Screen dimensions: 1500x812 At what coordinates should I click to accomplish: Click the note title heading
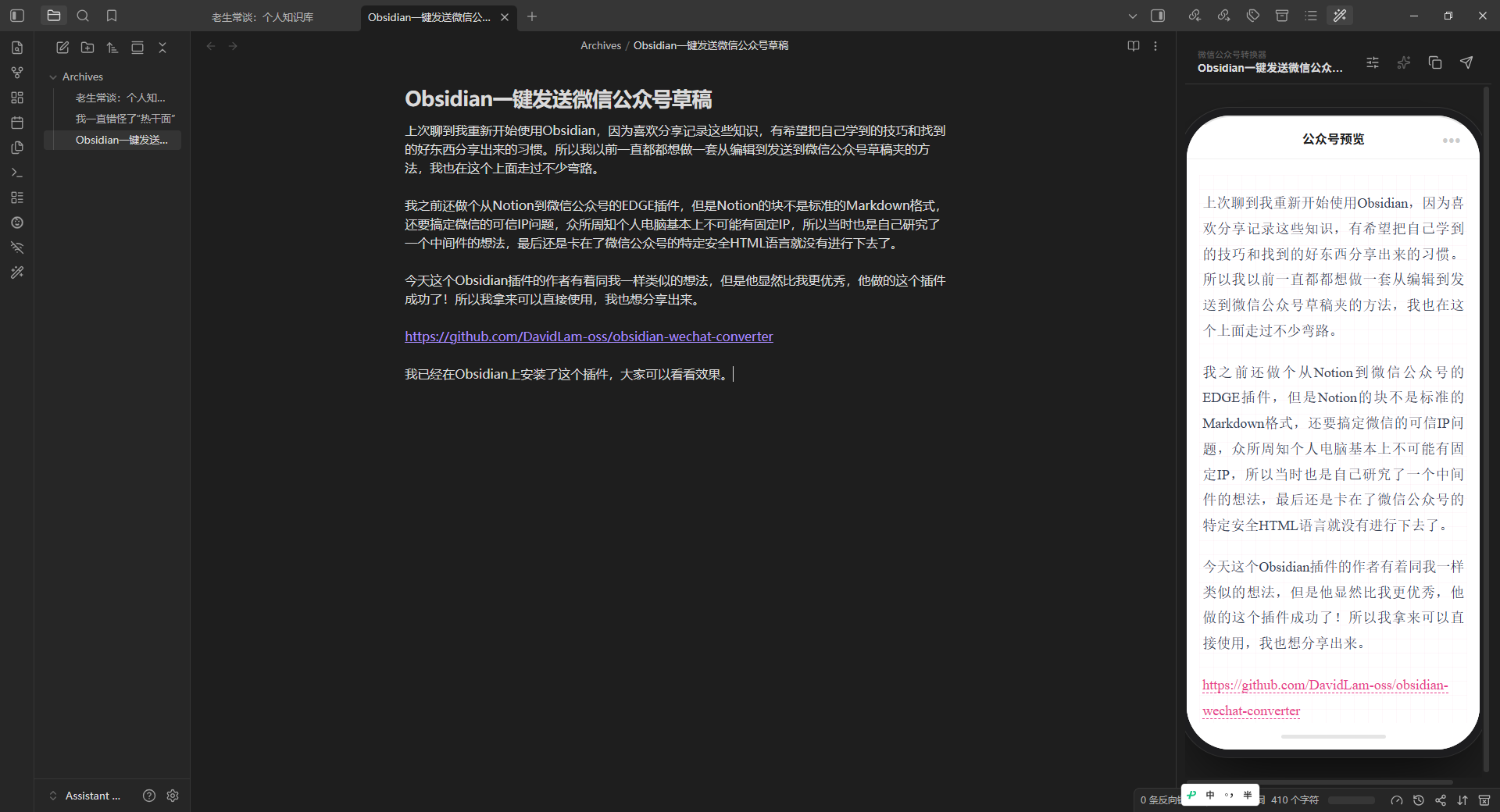click(x=558, y=99)
